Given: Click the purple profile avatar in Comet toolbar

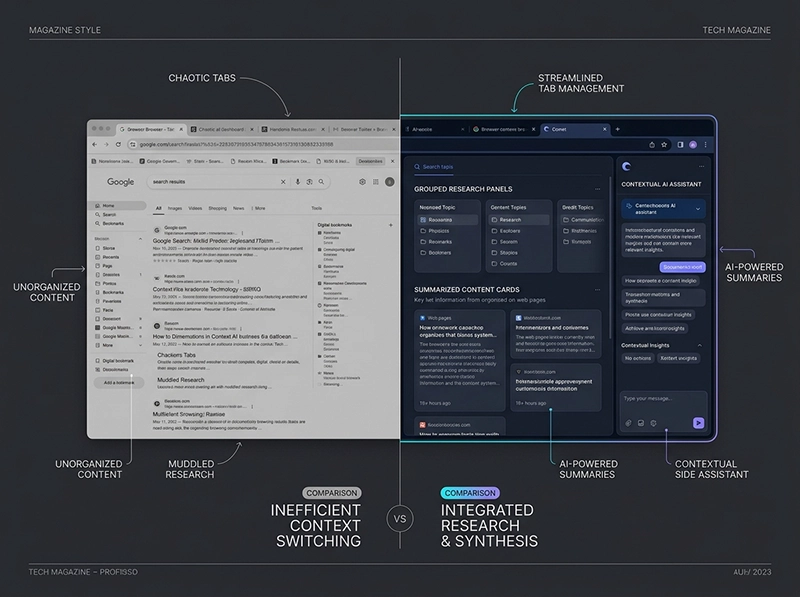Looking at the screenshot, I should coord(693,145).
